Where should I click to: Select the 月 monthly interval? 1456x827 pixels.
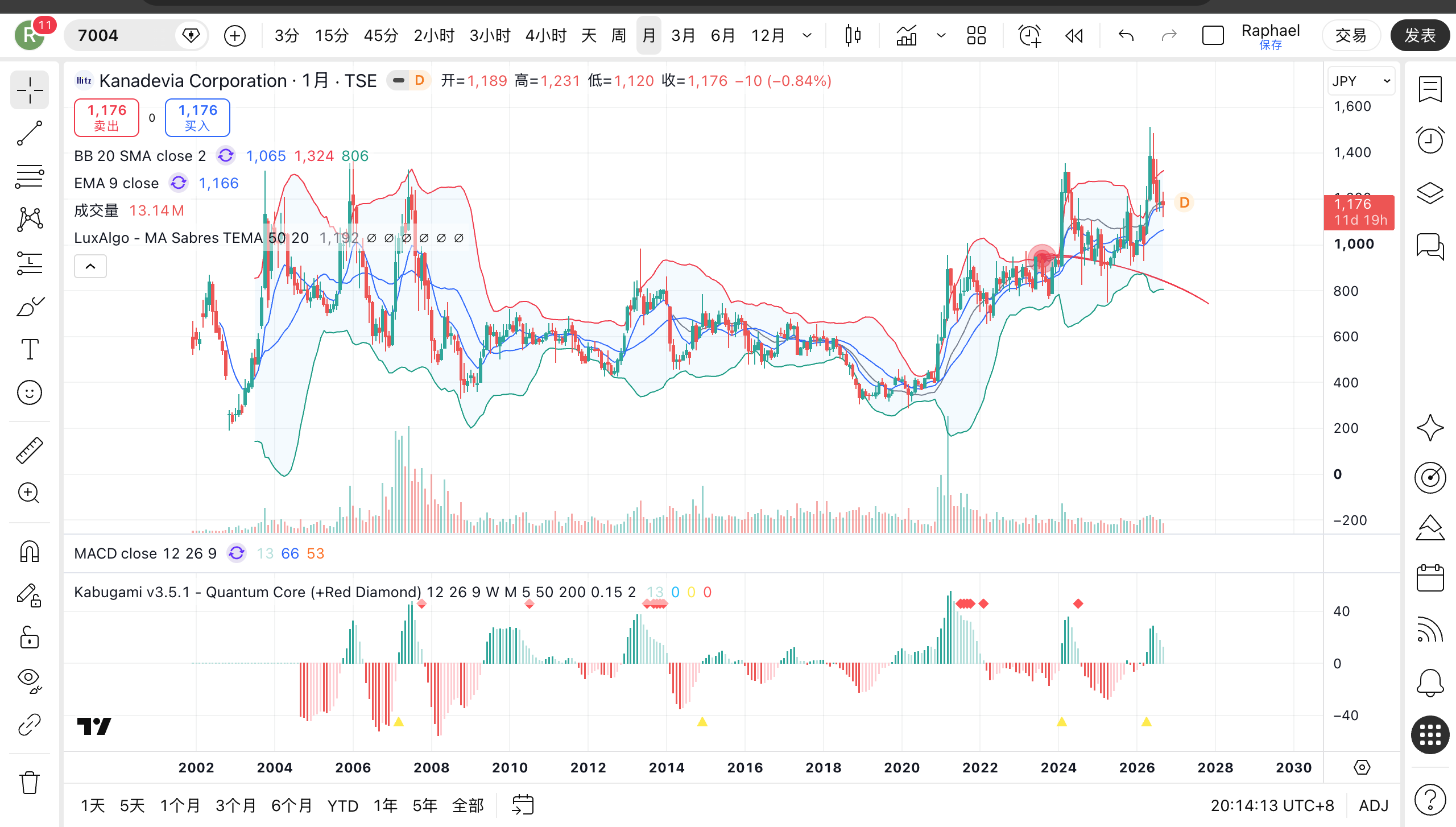click(x=648, y=35)
